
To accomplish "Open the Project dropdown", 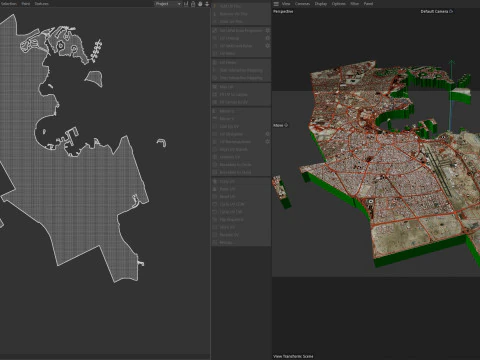I will point(168,4).
